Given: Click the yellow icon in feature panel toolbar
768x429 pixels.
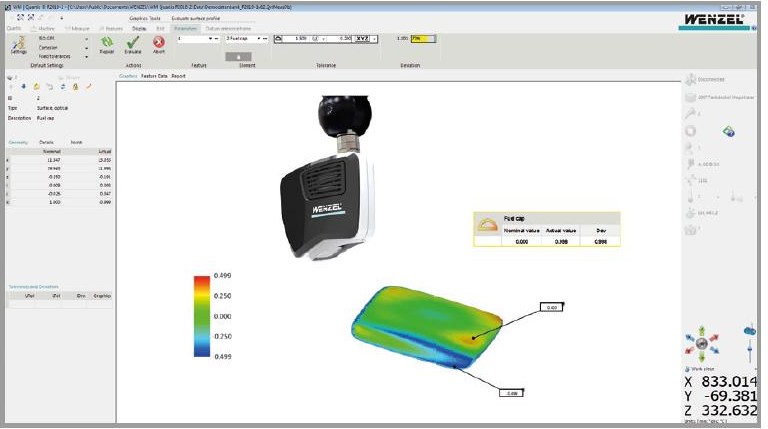Looking at the screenshot, I should (37, 87).
